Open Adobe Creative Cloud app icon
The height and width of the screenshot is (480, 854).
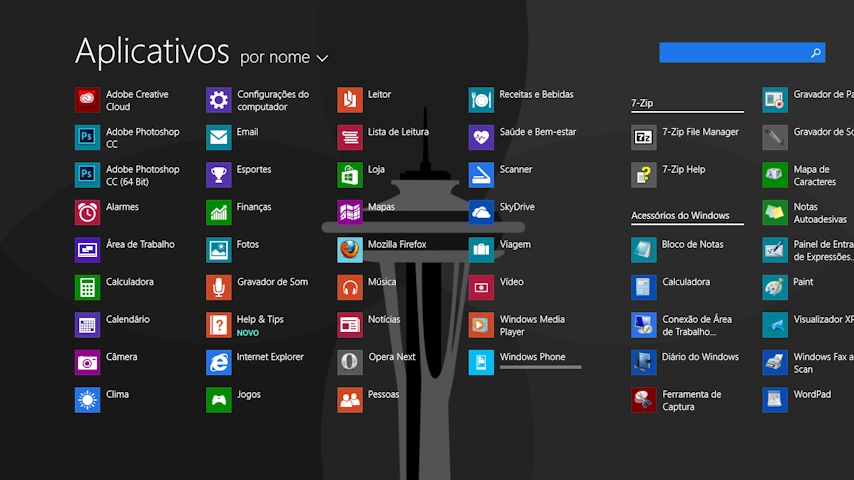click(87, 100)
